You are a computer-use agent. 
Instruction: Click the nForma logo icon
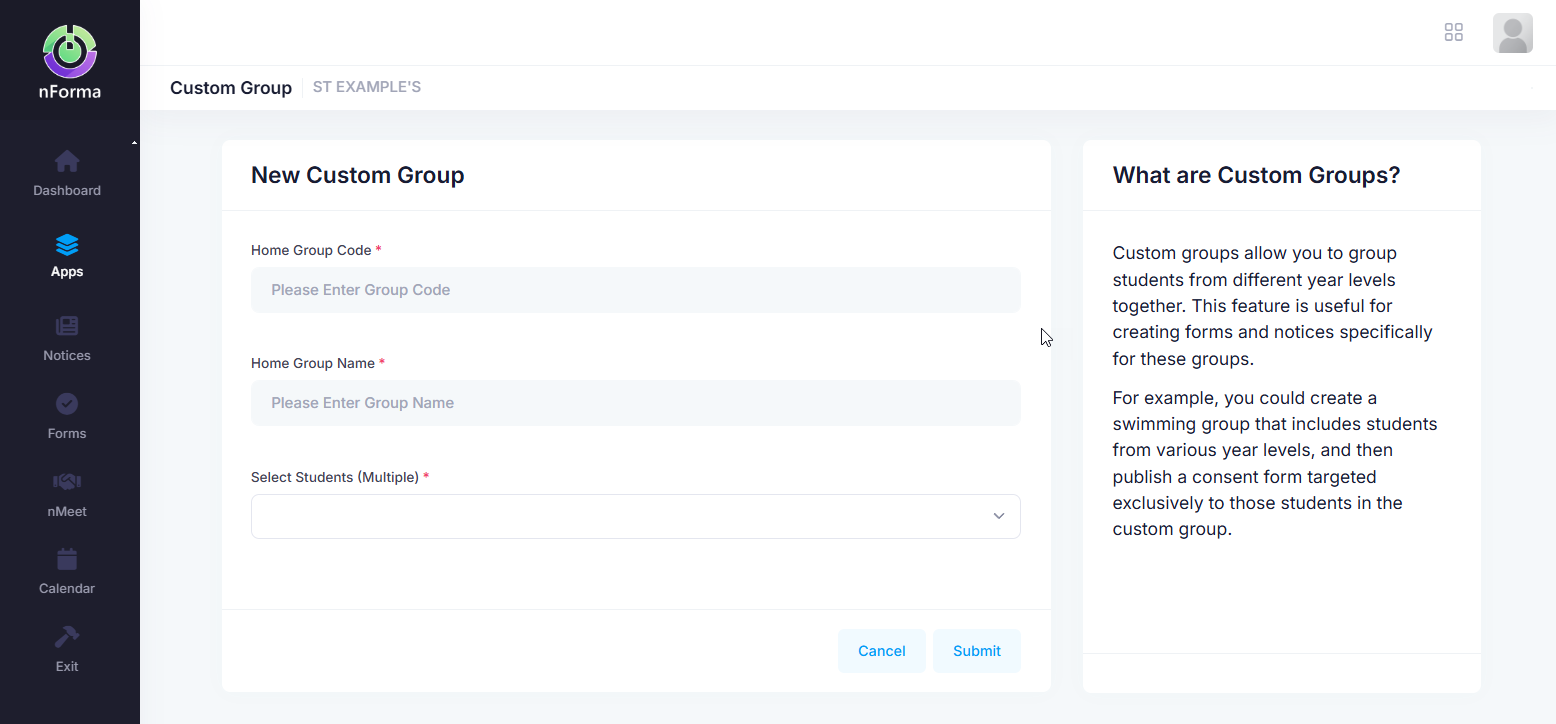tap(70, 51)
